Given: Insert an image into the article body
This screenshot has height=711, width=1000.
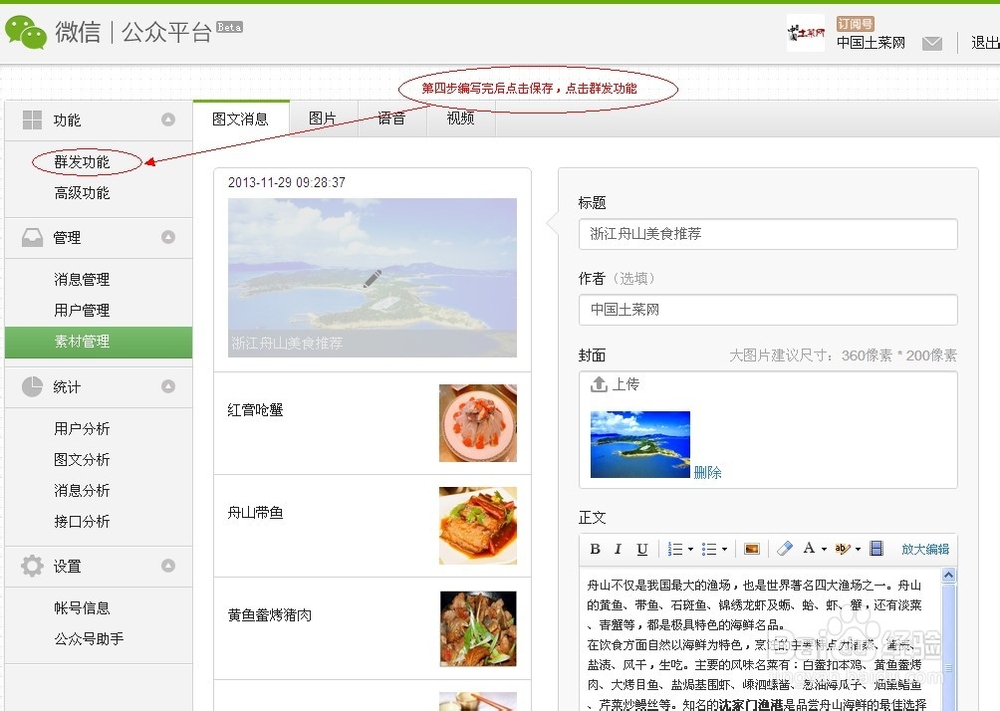Looking at the screenshot, I should [x=752, y=548].
